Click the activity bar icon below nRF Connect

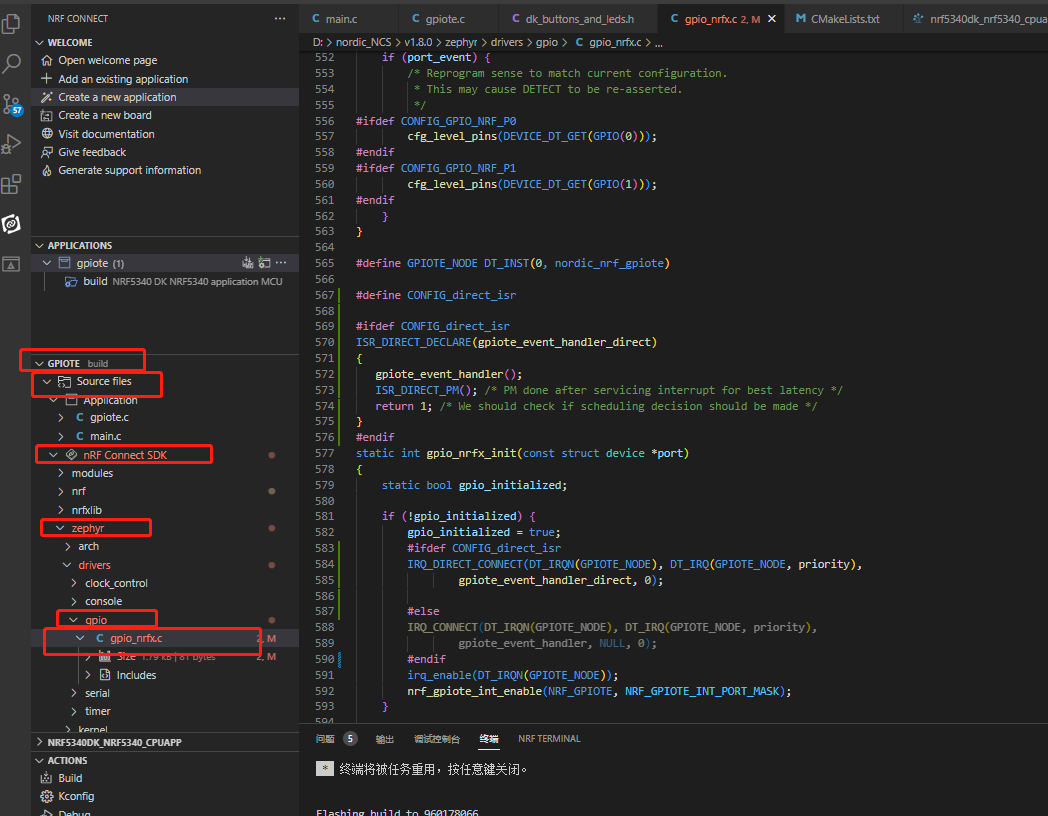(x=11, y=264)
